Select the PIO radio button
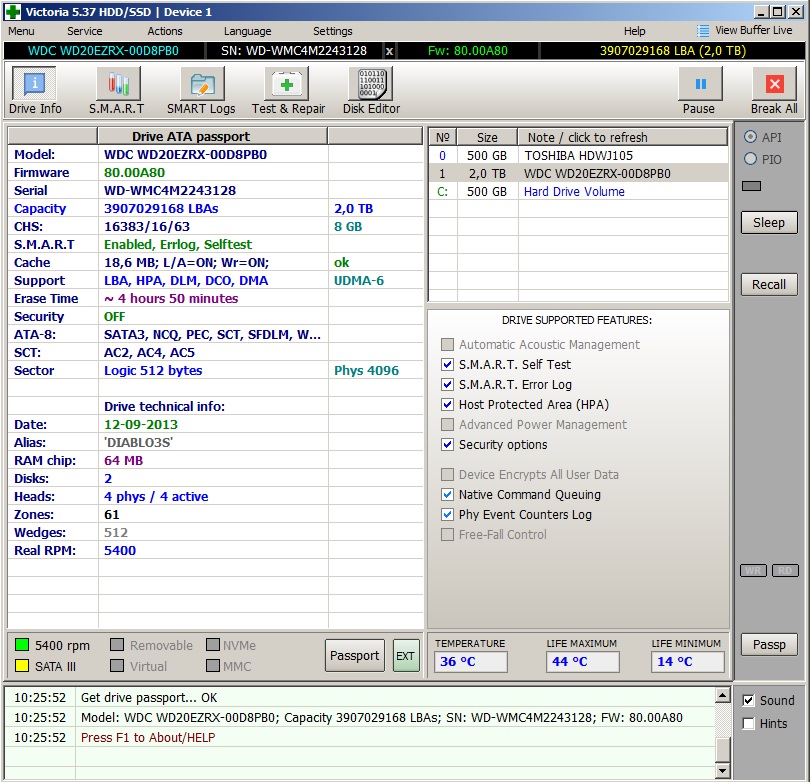 750,159
